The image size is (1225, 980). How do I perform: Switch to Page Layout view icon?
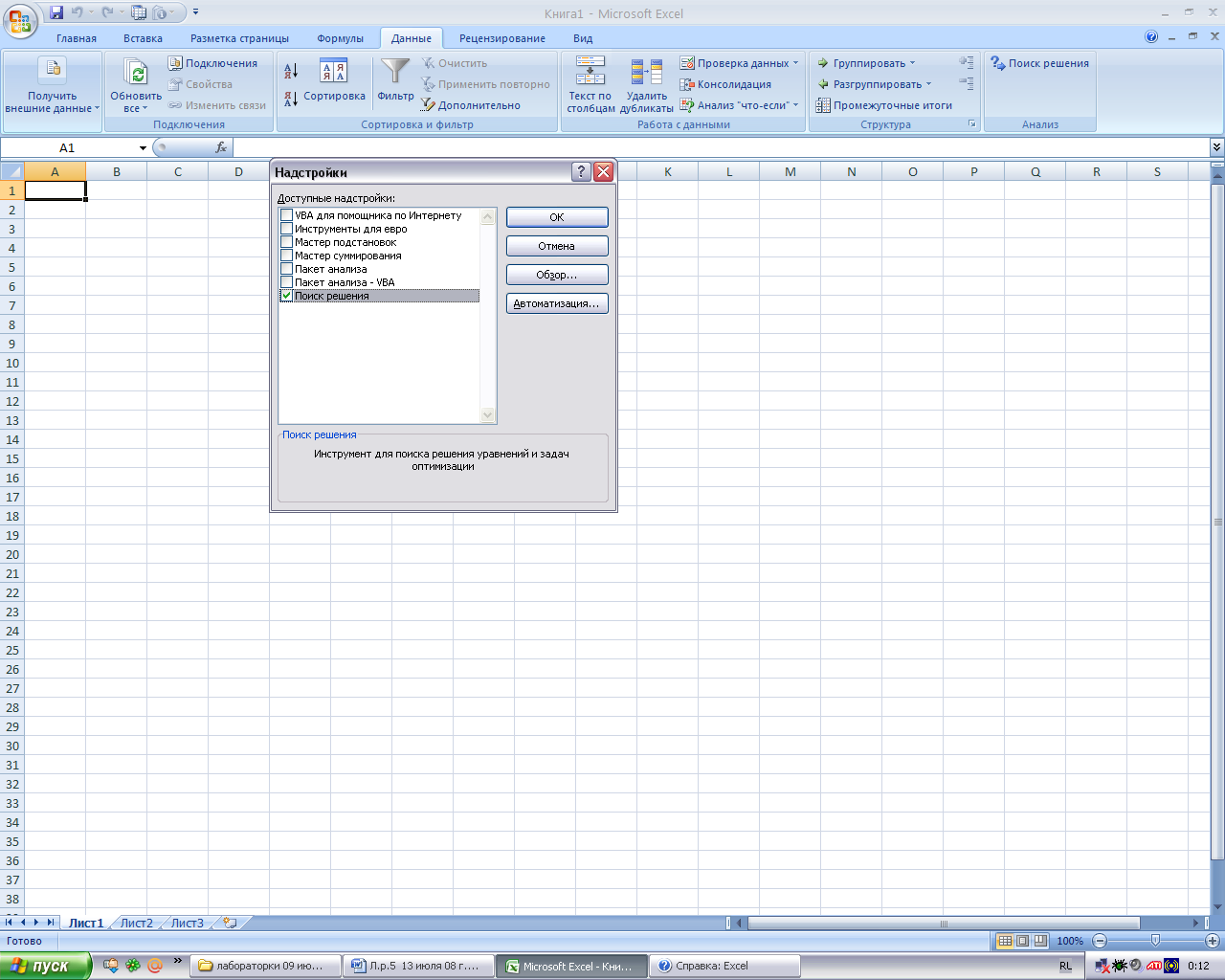pos(1022,941)
